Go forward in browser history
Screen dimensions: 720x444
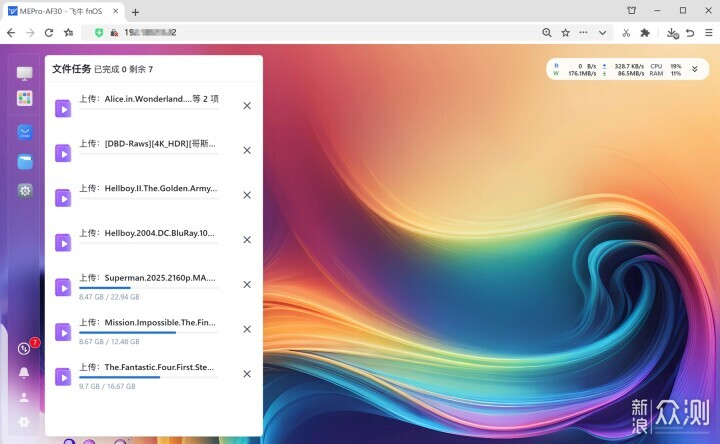pos(30,33)
